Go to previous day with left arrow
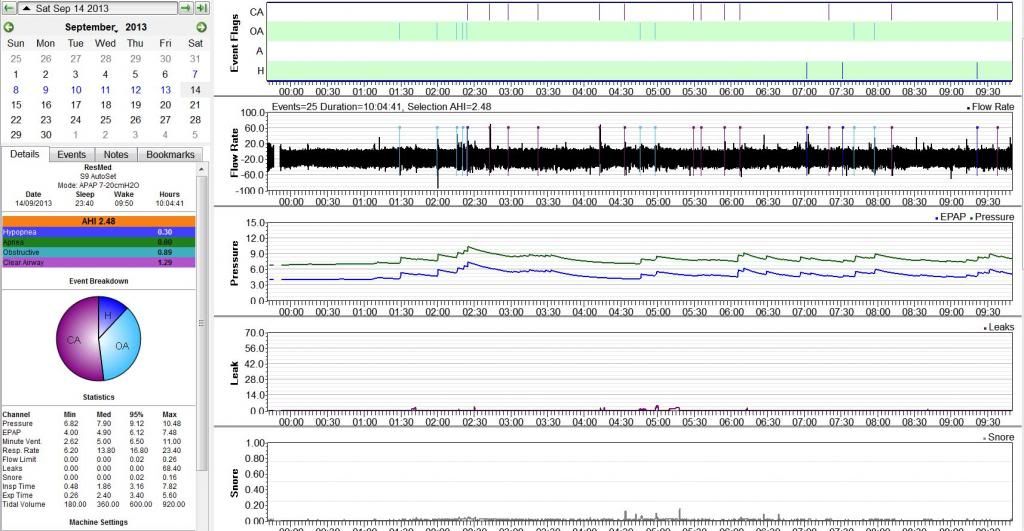Screen dimensions: 1024x531 (x=9, y=9)
